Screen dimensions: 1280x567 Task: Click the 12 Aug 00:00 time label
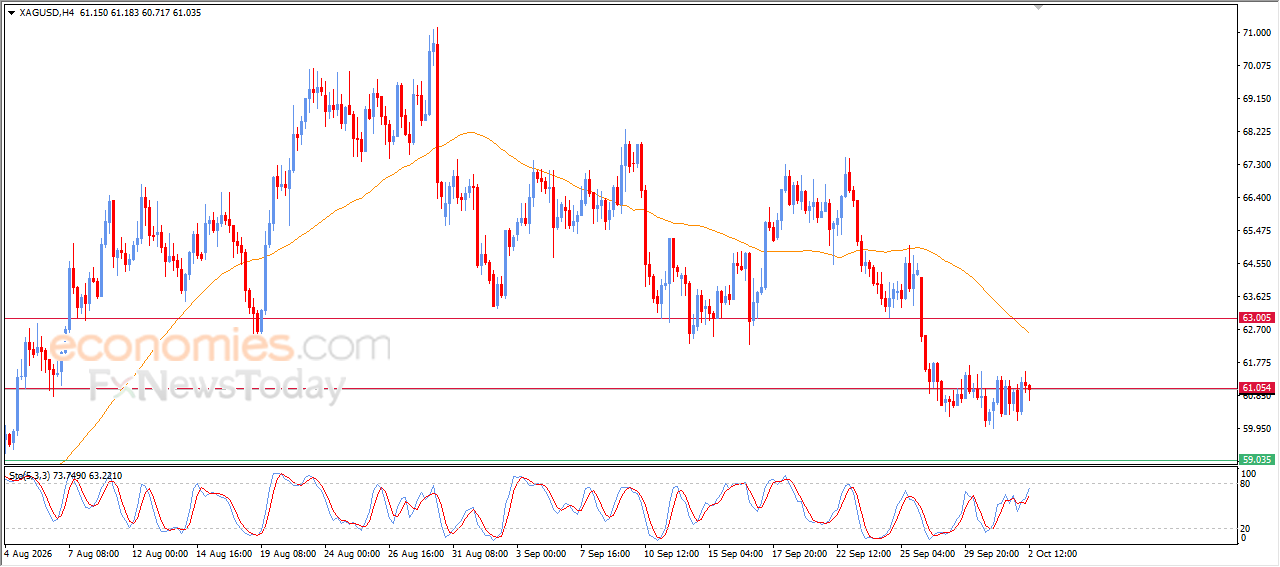click(159, 553)
